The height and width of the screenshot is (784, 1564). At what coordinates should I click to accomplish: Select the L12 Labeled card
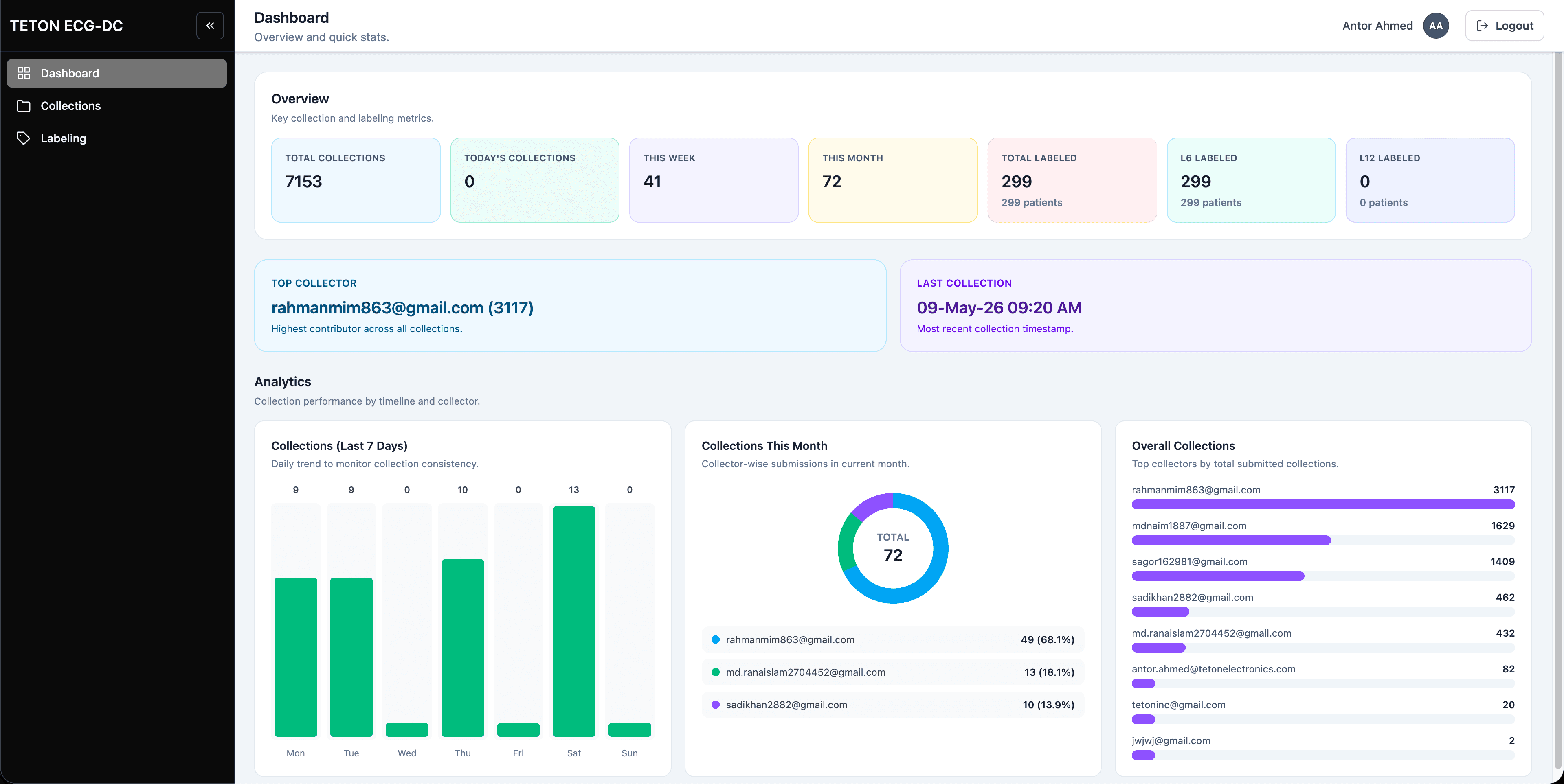tap(1430, 180)
